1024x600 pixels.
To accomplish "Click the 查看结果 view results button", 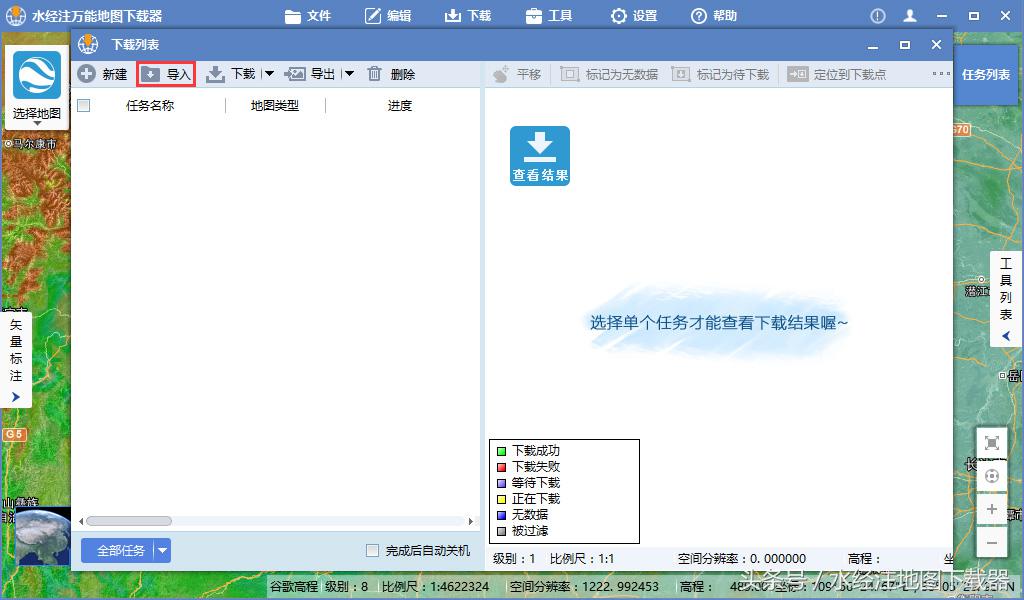I will (539, 155).
